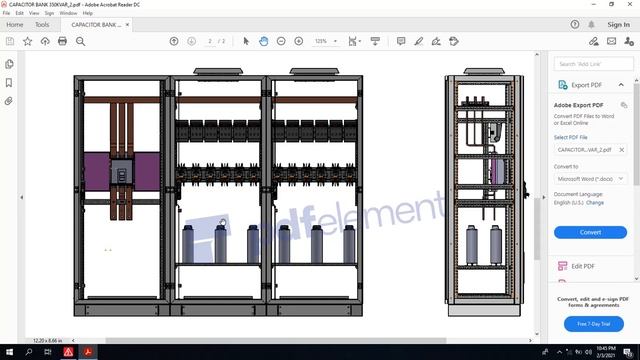Zoom in using the plus circle
This screenshot has height=360, width=640.
[299, 41]
